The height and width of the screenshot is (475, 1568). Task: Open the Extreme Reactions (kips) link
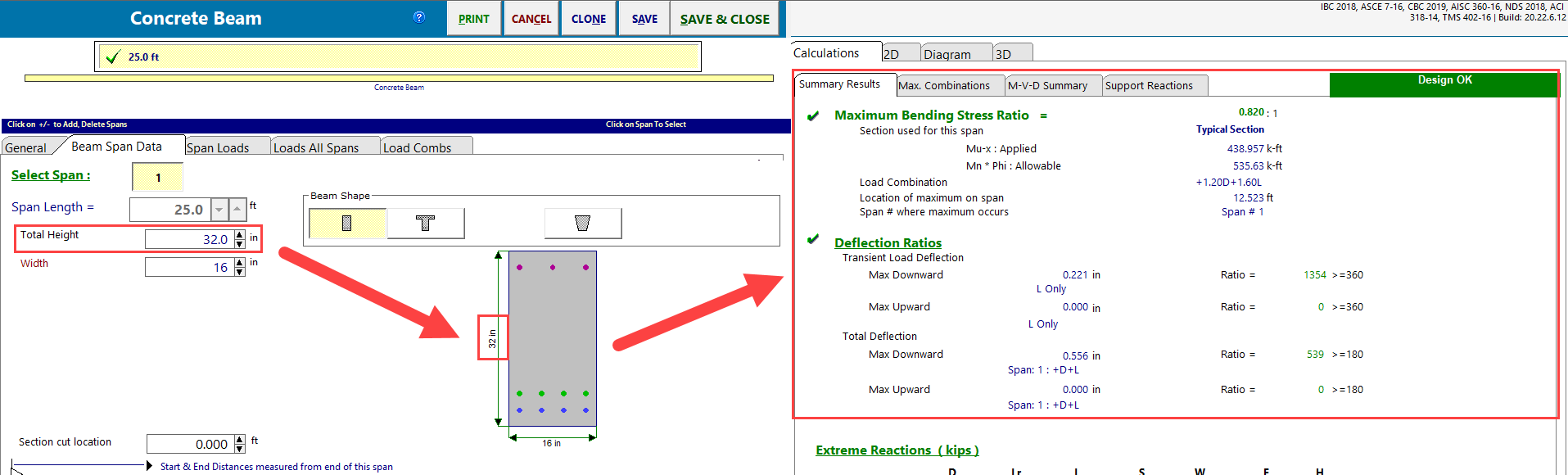[897, 450]
